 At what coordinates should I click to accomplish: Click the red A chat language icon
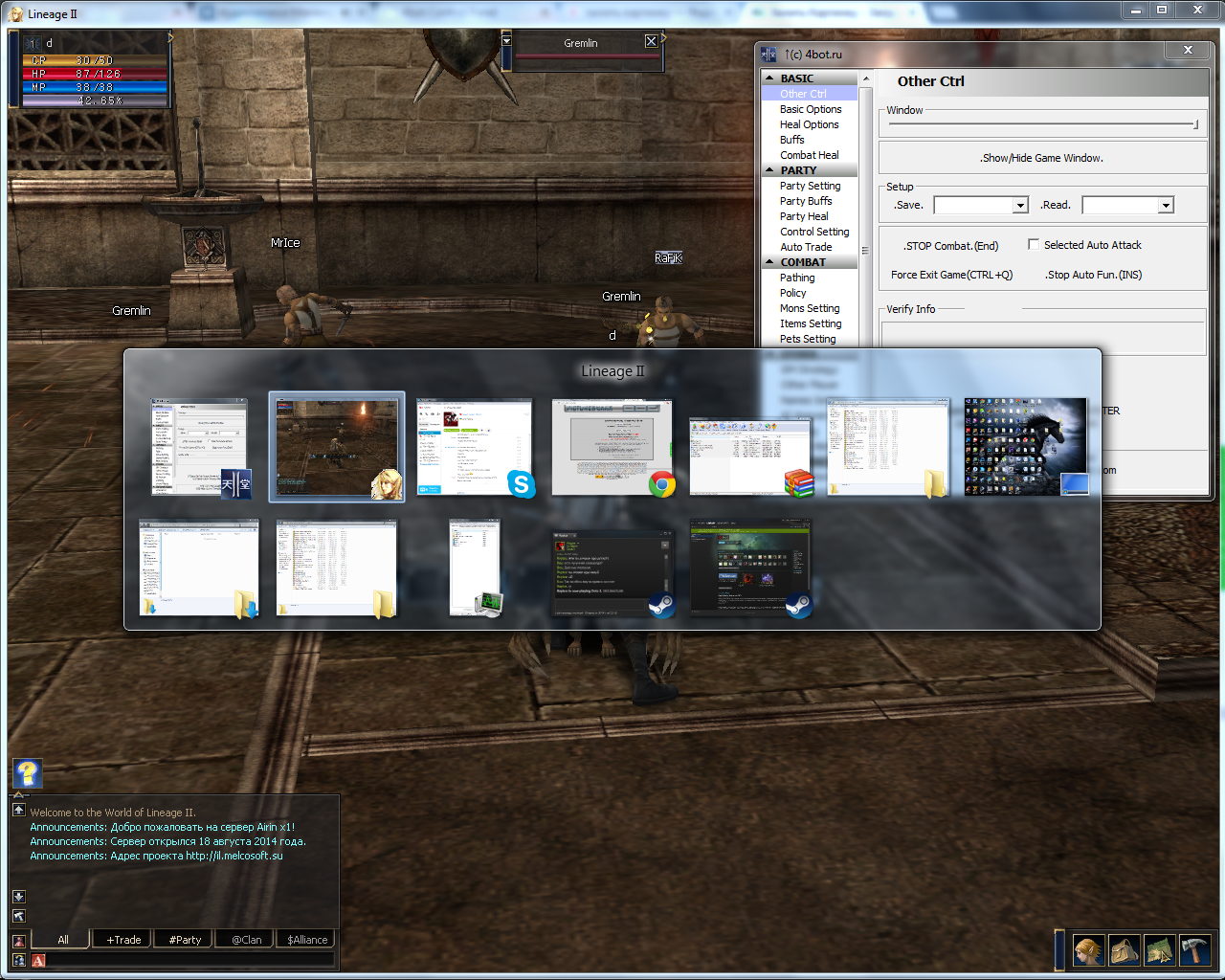(x=38, y=960)
